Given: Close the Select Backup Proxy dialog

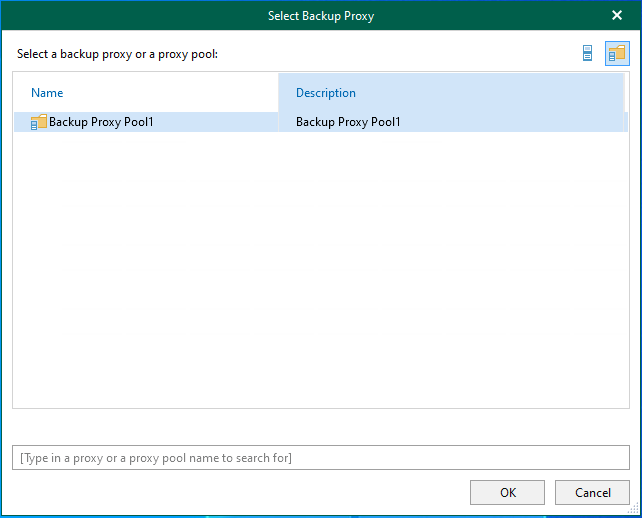Looking at the screenshot, I should click(617, 16).
